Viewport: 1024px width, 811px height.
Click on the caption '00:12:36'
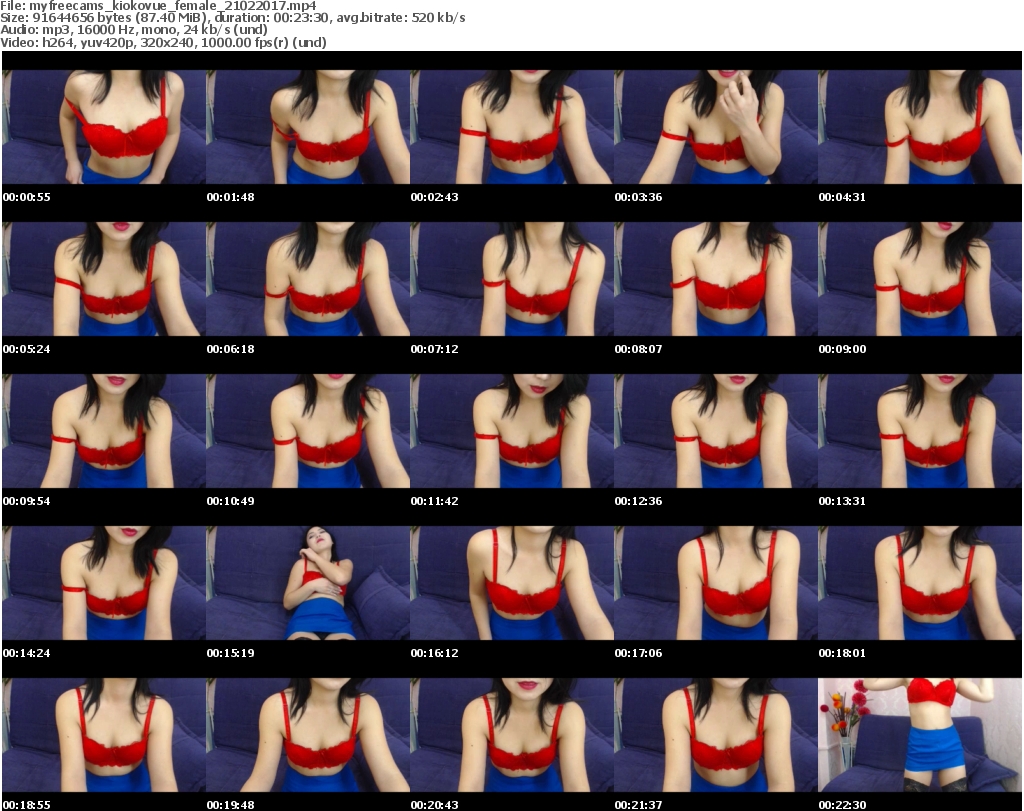click(x=638, y=501)
